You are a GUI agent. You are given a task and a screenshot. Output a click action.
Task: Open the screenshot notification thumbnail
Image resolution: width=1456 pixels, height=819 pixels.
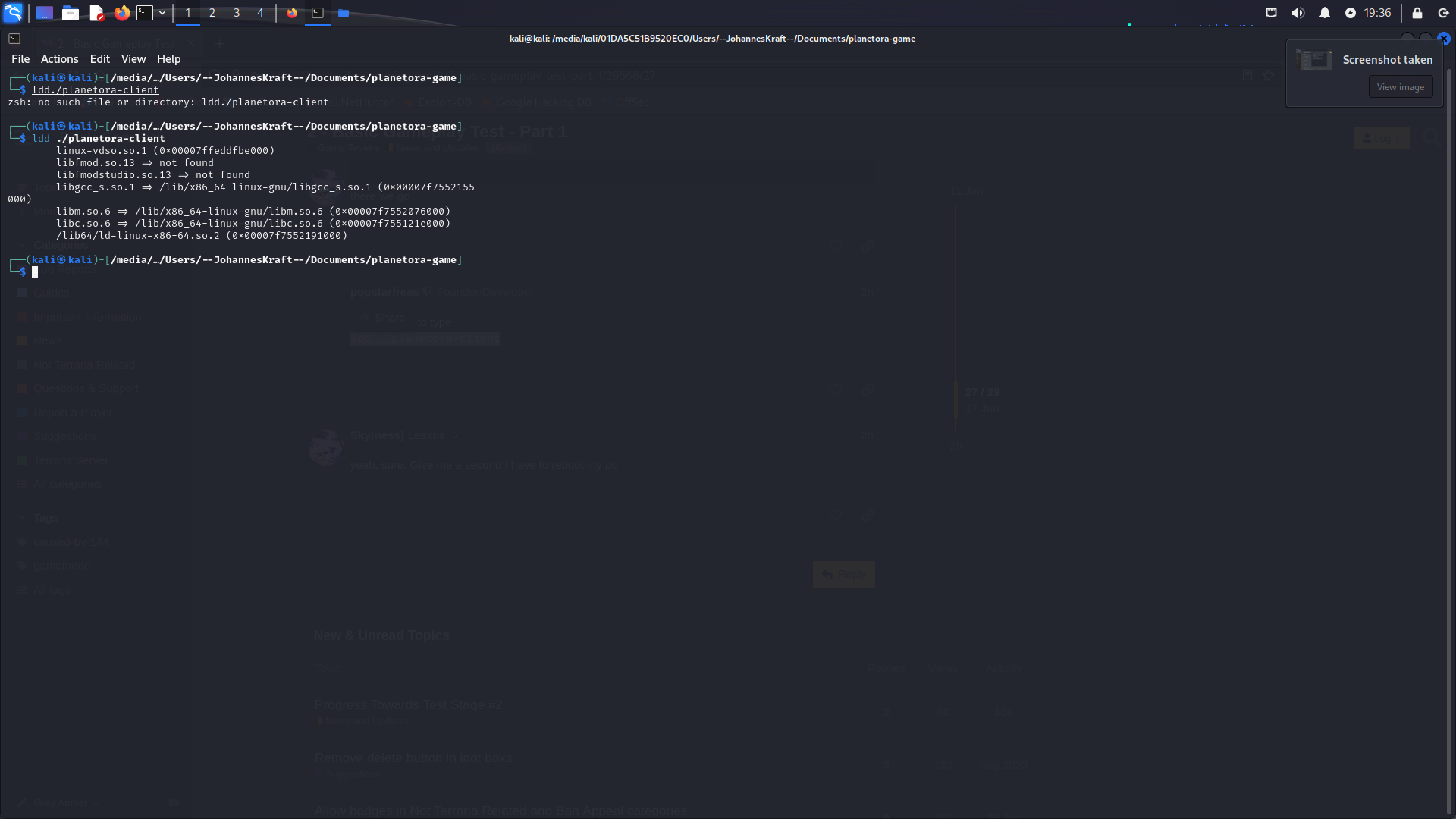coord(1314,60)
